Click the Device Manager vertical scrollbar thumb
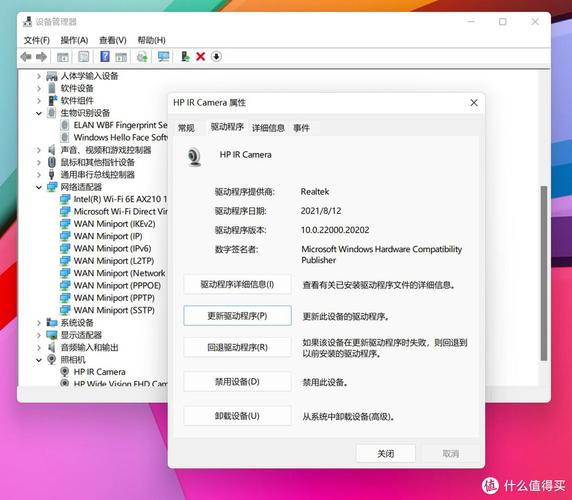 pos(544,273)
